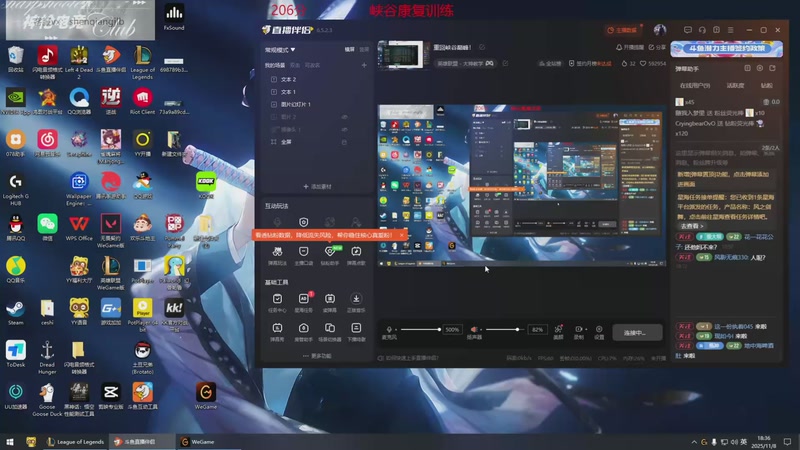
Task: Open the headset support icon in title bar
Action: point(702,30)
